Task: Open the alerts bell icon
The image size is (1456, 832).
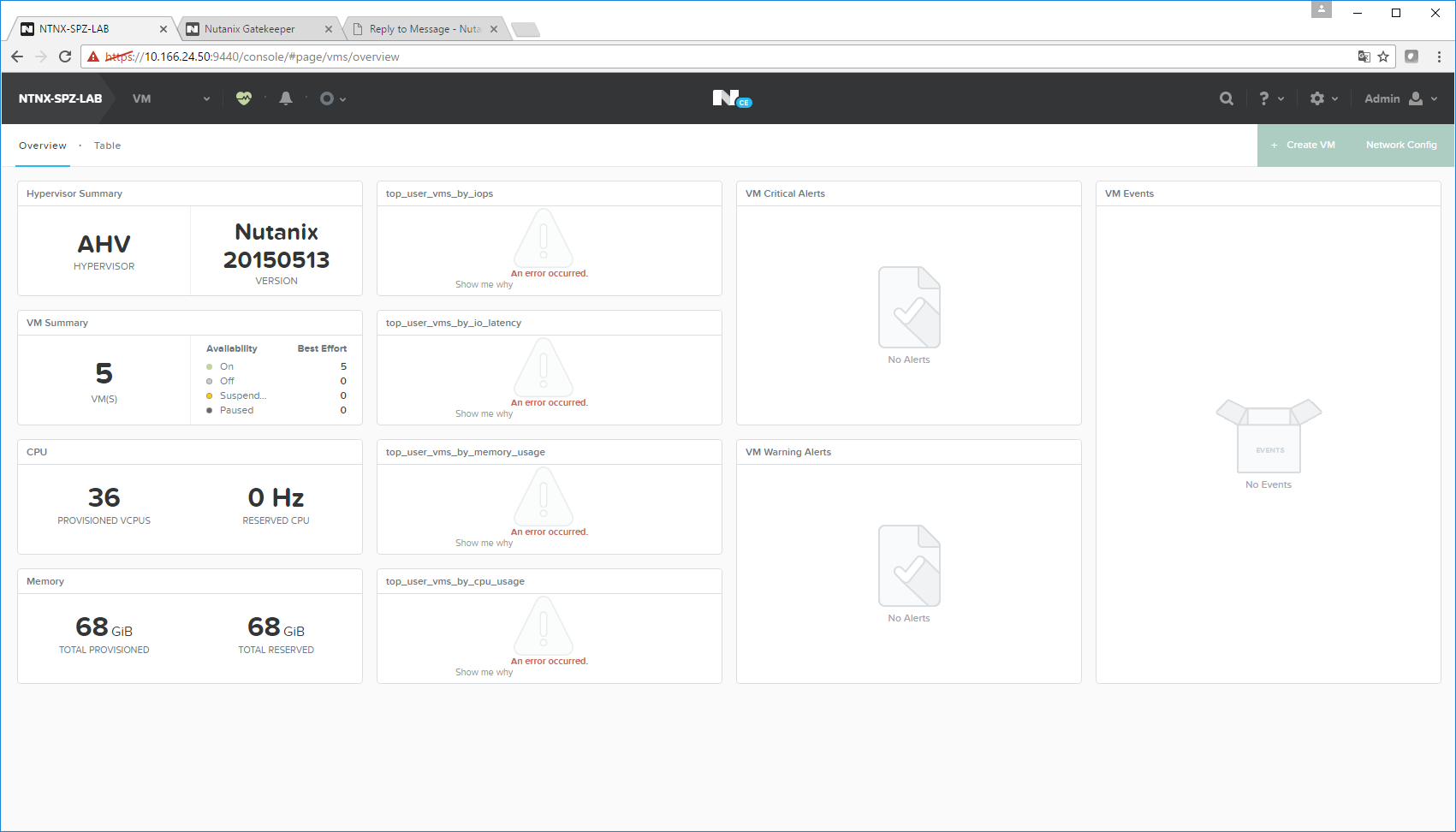Action: (x=286, y=98)
